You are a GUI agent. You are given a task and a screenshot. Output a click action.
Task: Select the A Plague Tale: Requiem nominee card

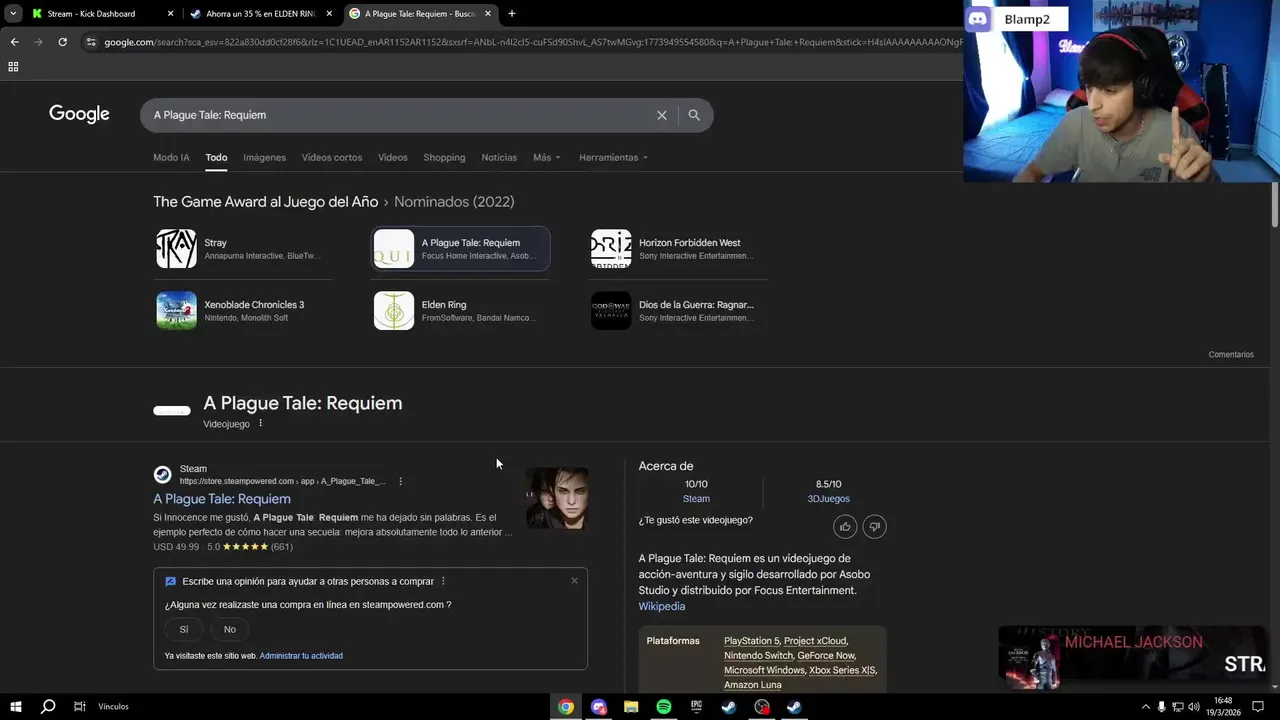click(x=461, y=249)
